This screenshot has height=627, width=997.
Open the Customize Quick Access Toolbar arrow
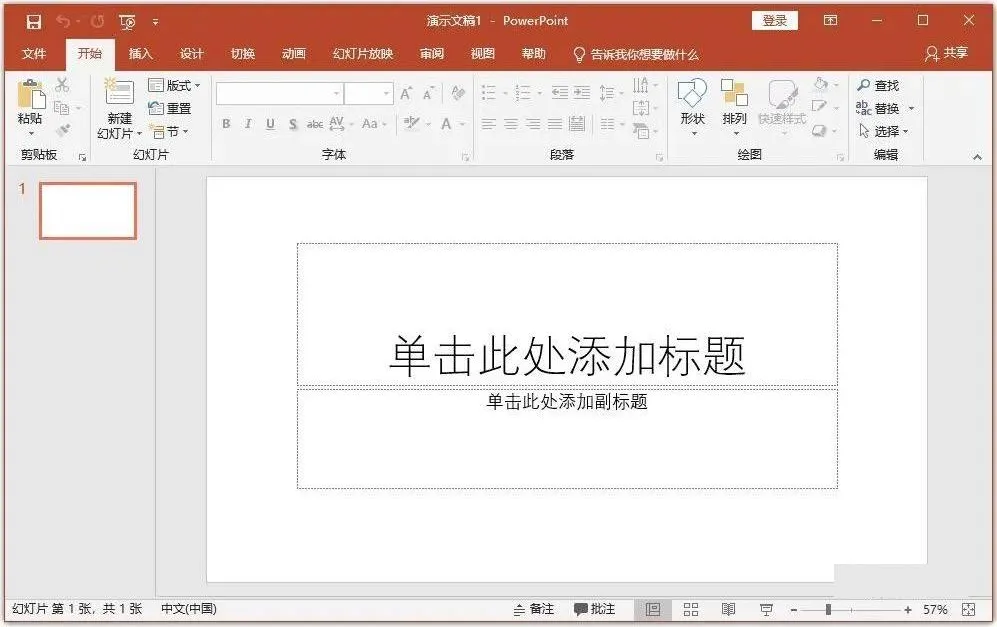pyautogui.click(x=155, y=22)
